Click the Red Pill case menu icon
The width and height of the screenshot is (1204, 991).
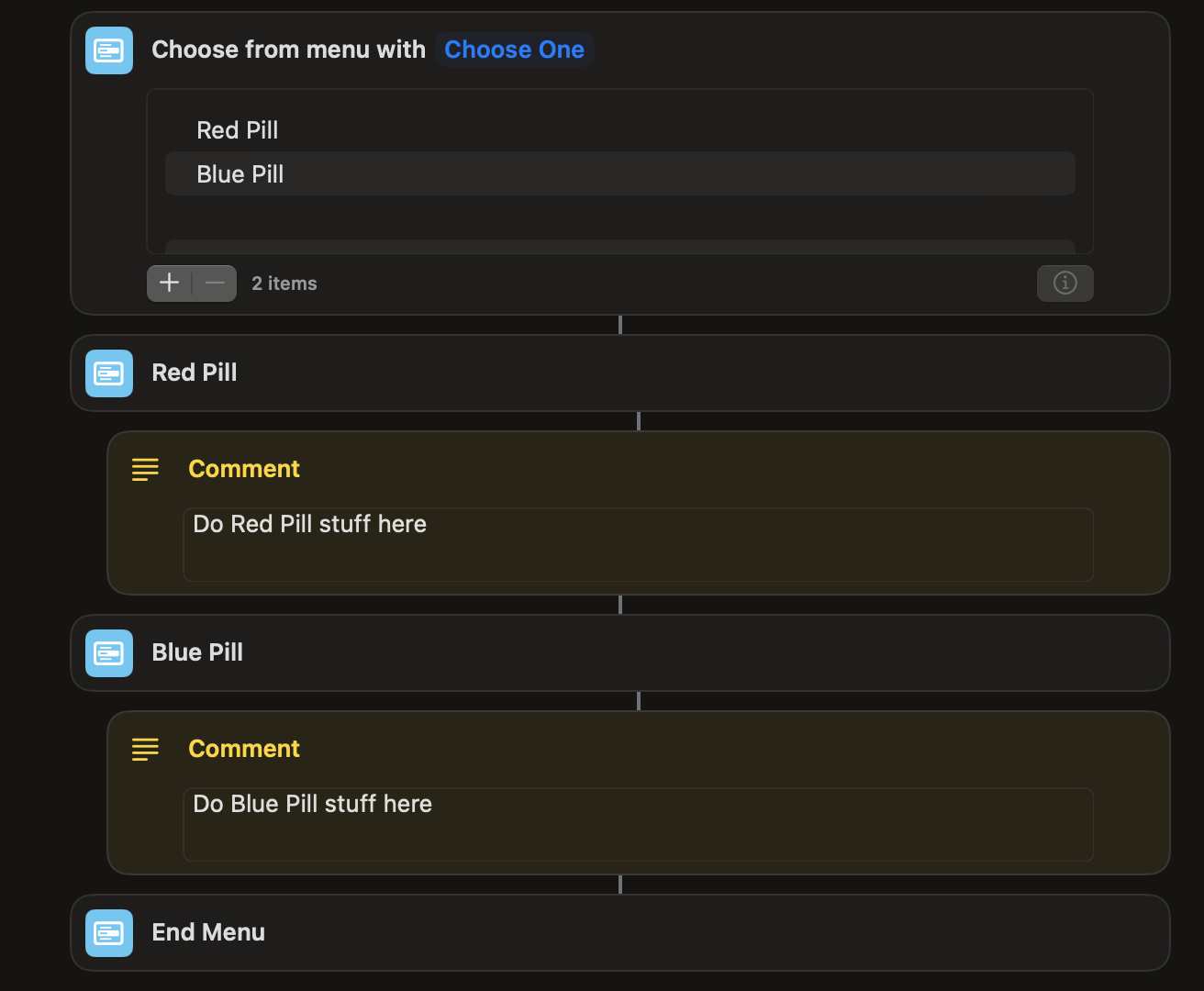(x=109, y=373)
